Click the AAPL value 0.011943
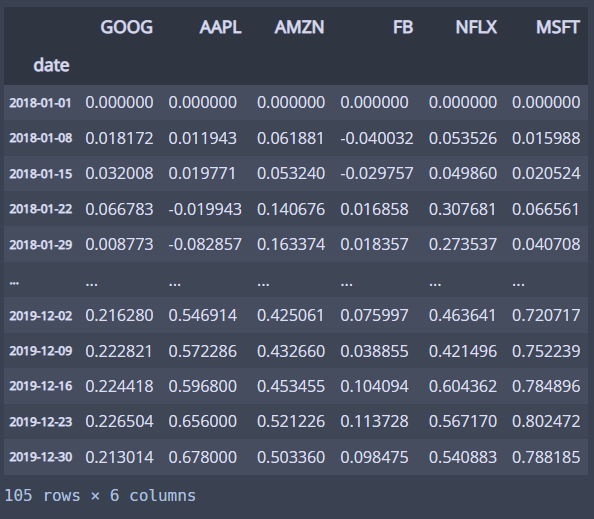 [x=203, y=138]
